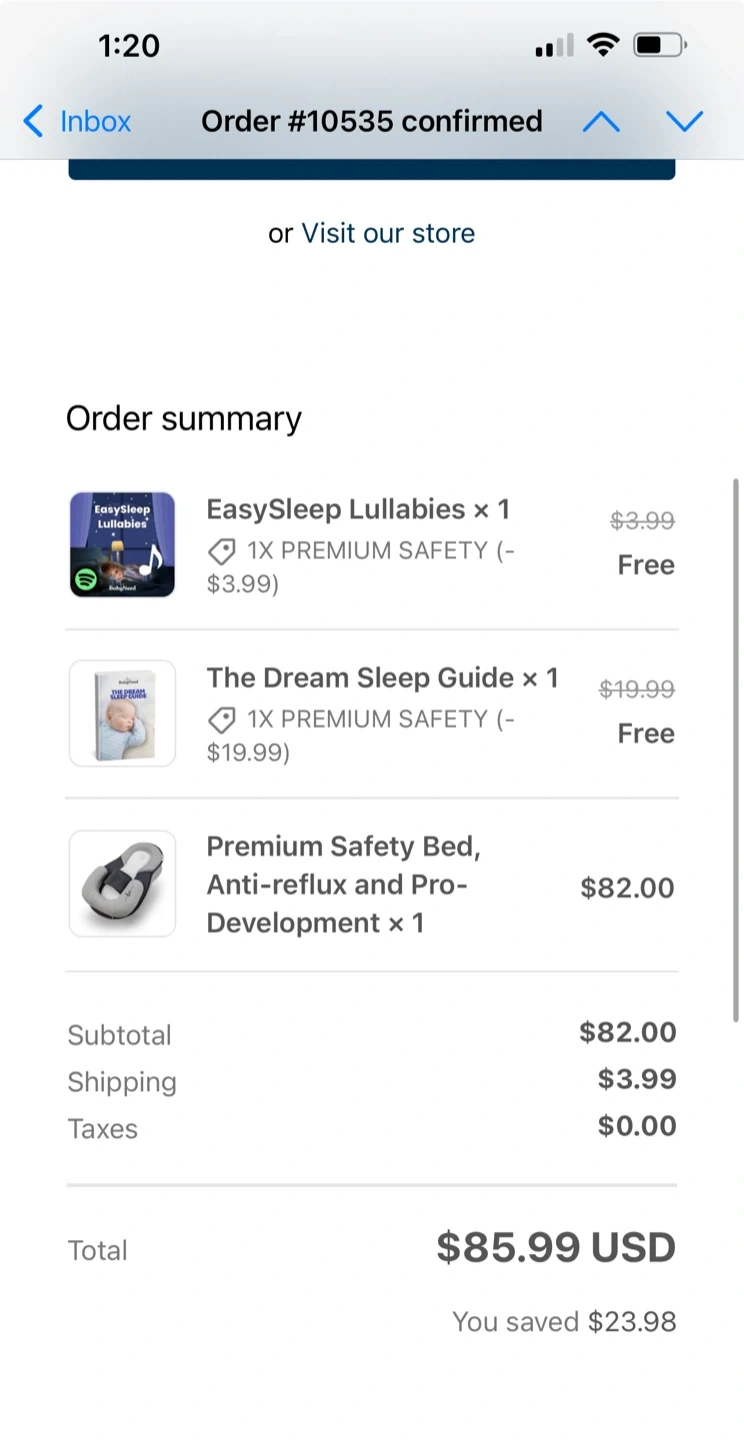Image resolution: width=744 pixels, height=1440 pixels.
Task: Tap the Inbox back label
Action: [96, 122]
